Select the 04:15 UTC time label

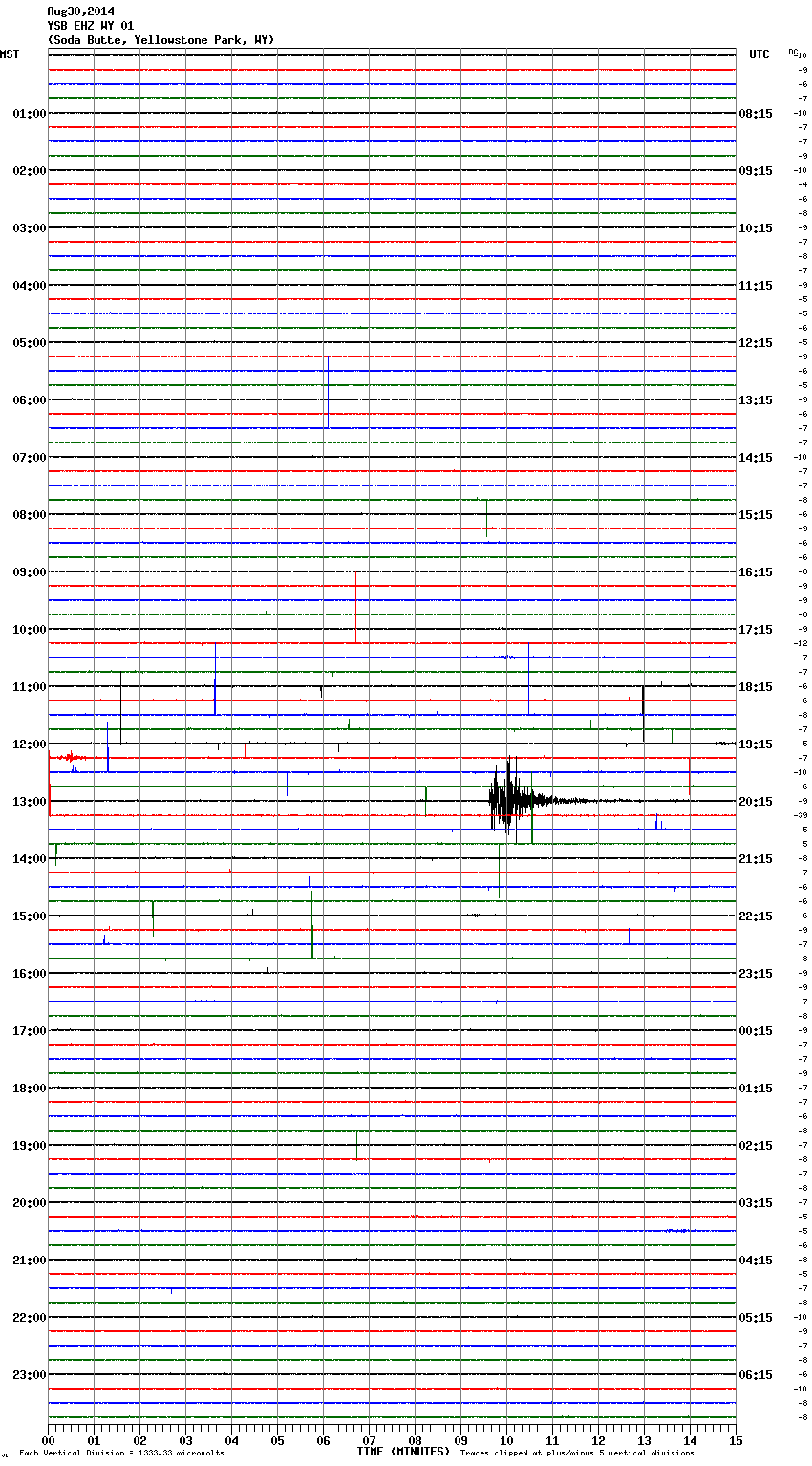pos(756,1261)
